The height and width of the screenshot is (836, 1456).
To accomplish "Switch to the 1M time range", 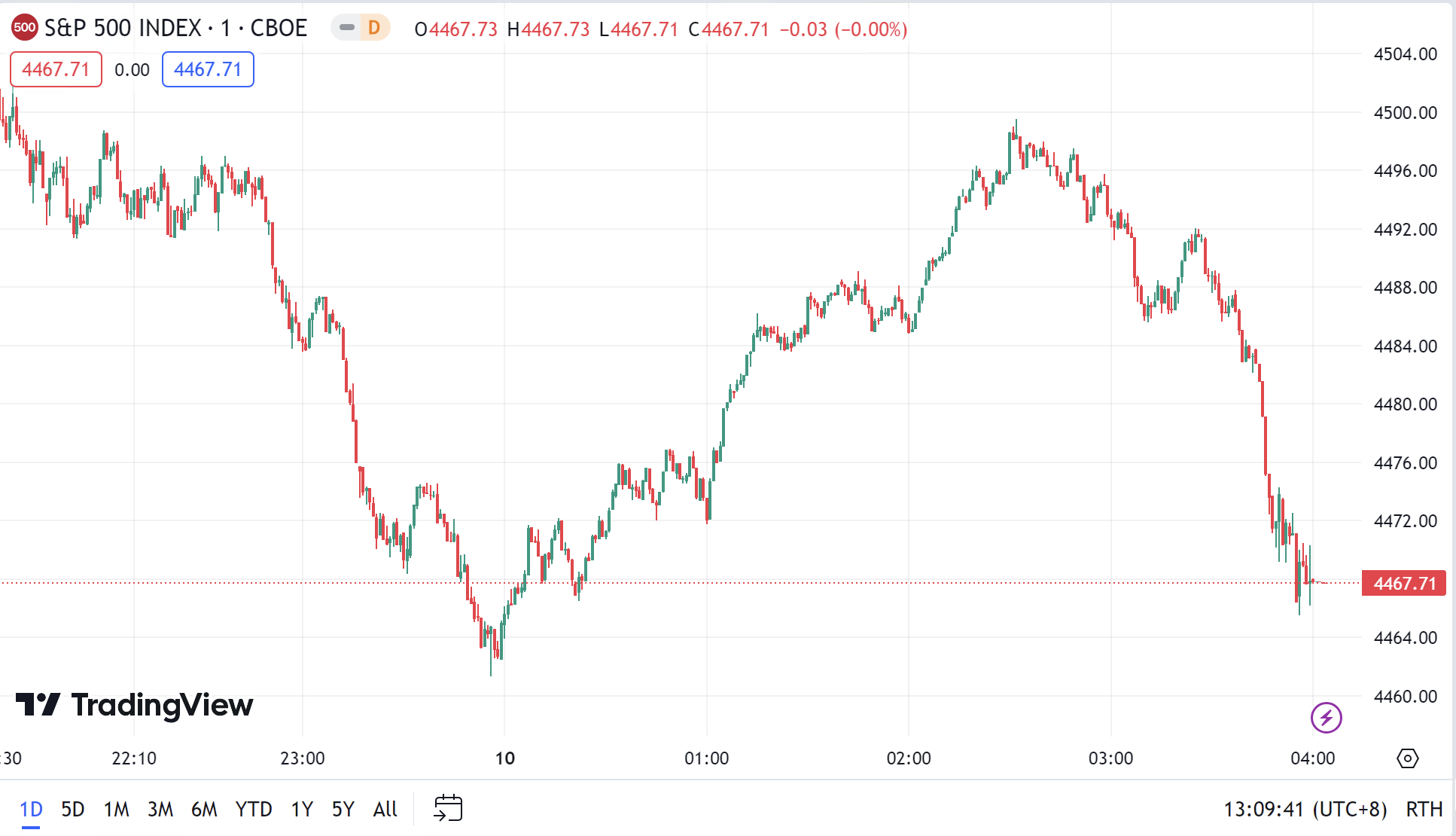I will click(117, 809).
